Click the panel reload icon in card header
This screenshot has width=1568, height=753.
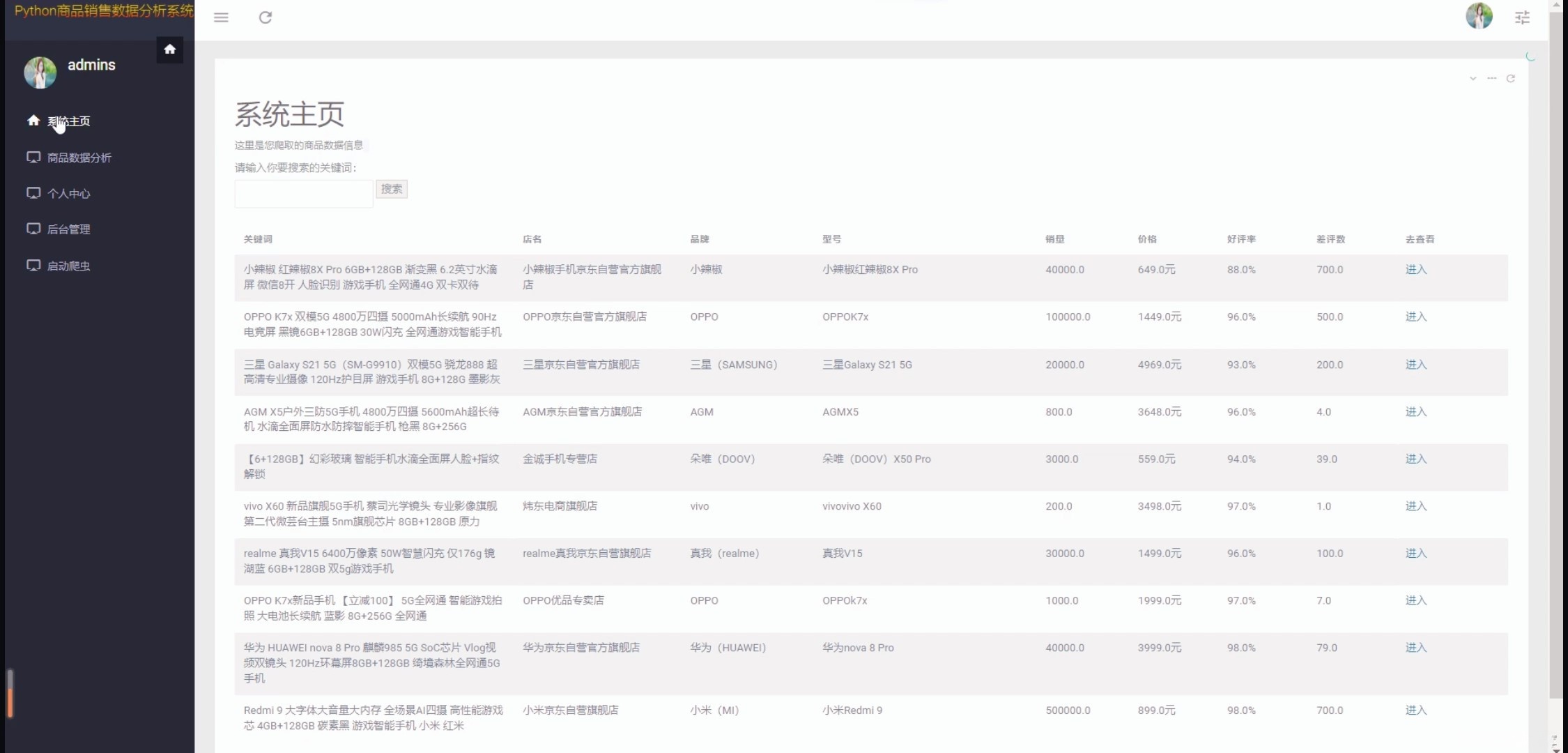(1510, 78)
